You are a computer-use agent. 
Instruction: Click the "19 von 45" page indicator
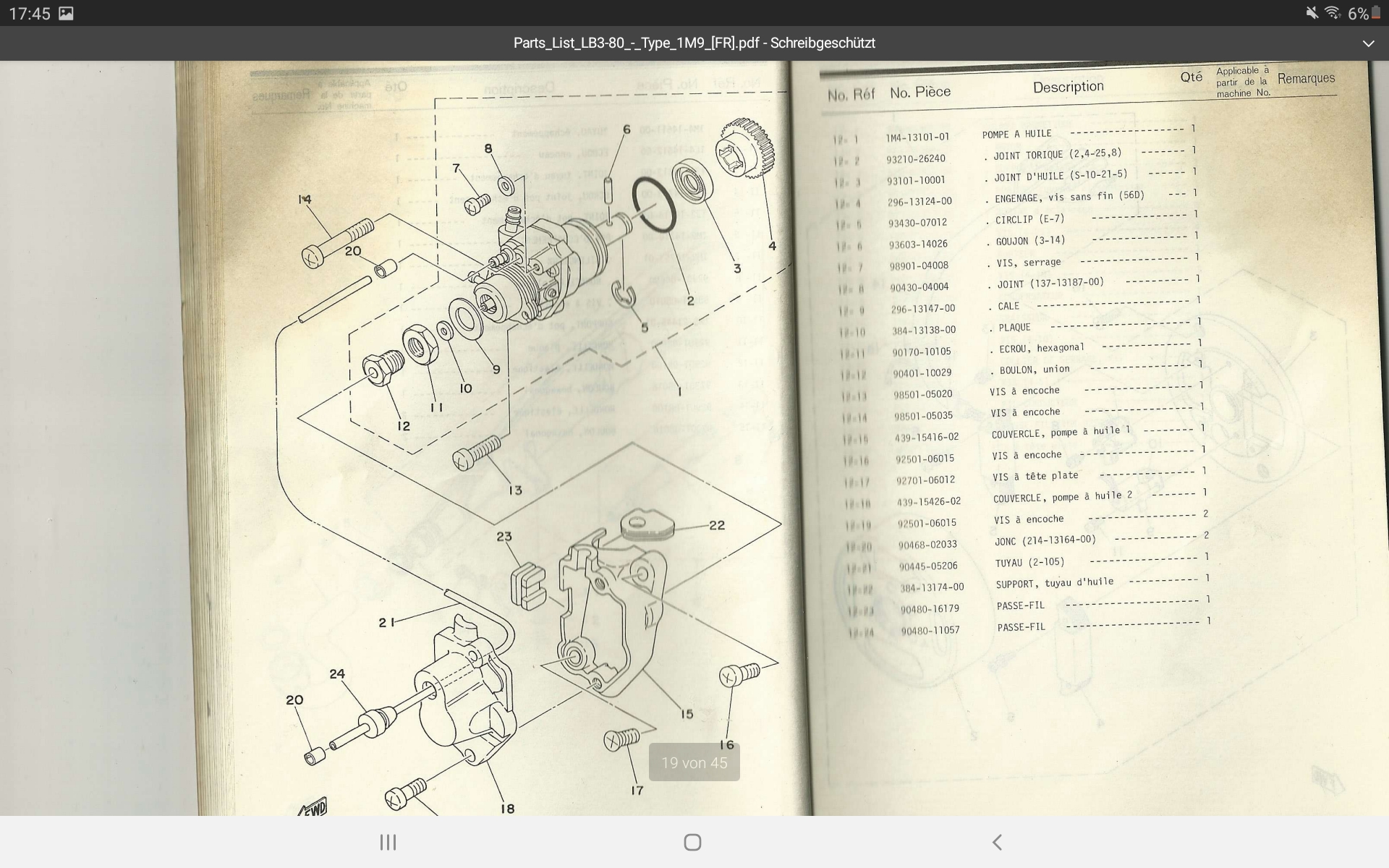(x=694, y=762)
